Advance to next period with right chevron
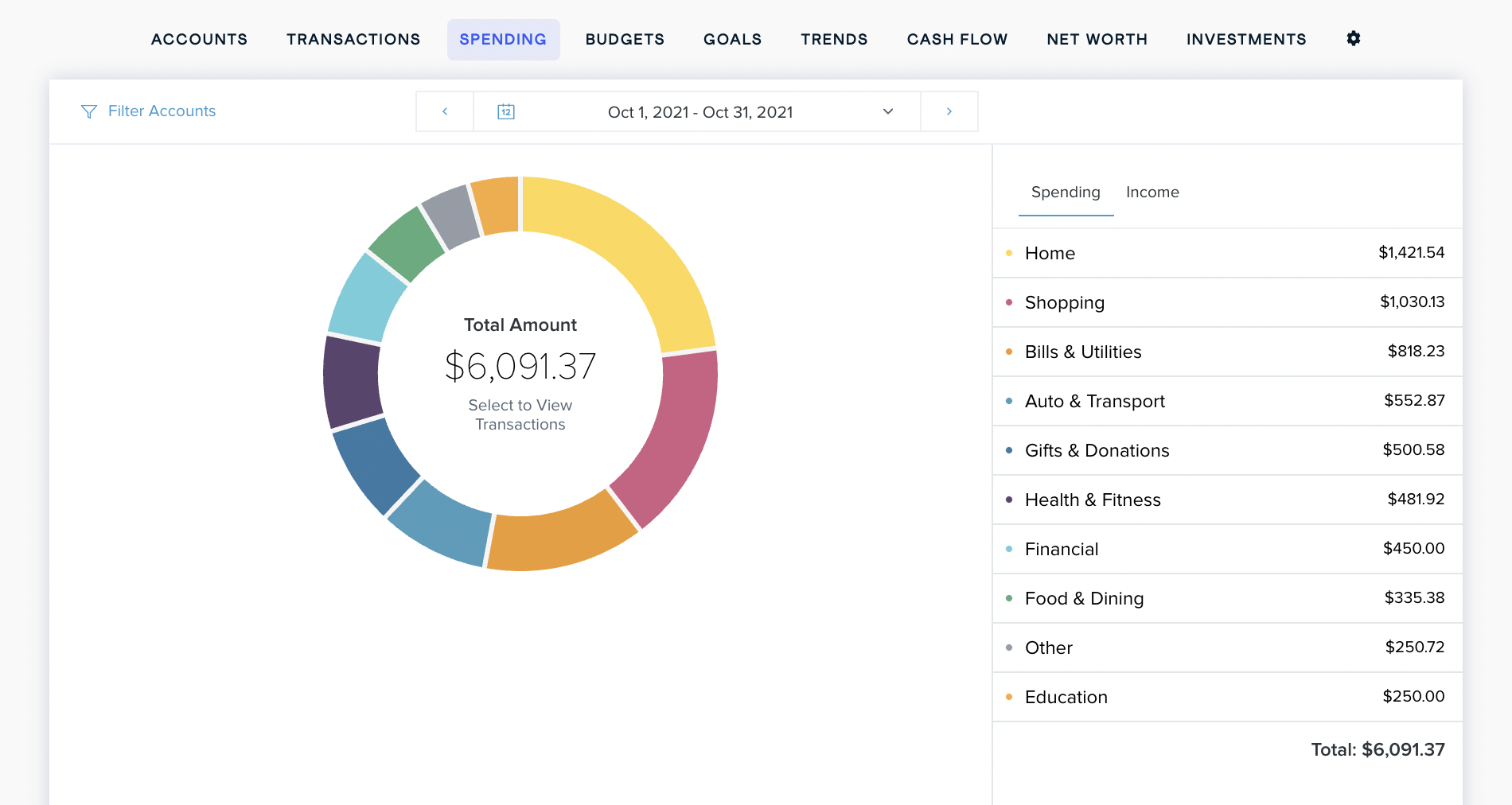Screen dimensions: 1512x805 [949, 111]
